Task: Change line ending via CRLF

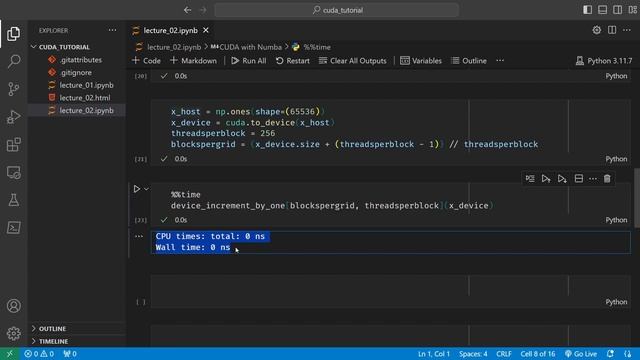Action: point(504,354)
